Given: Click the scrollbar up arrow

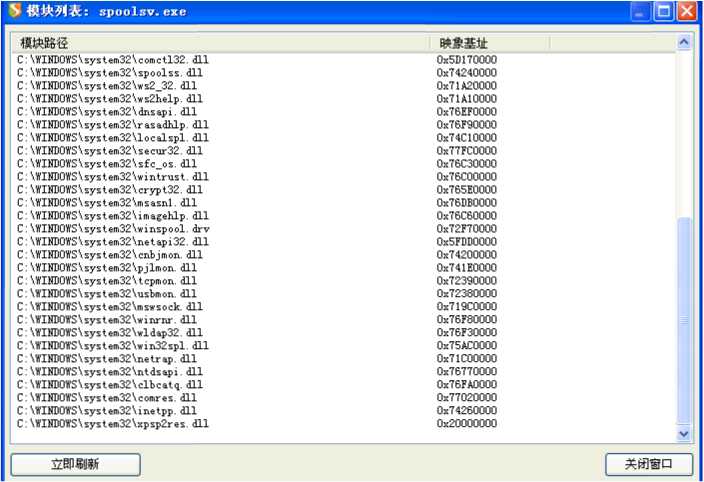Looking at the screenshot, I should pos(684,43).
